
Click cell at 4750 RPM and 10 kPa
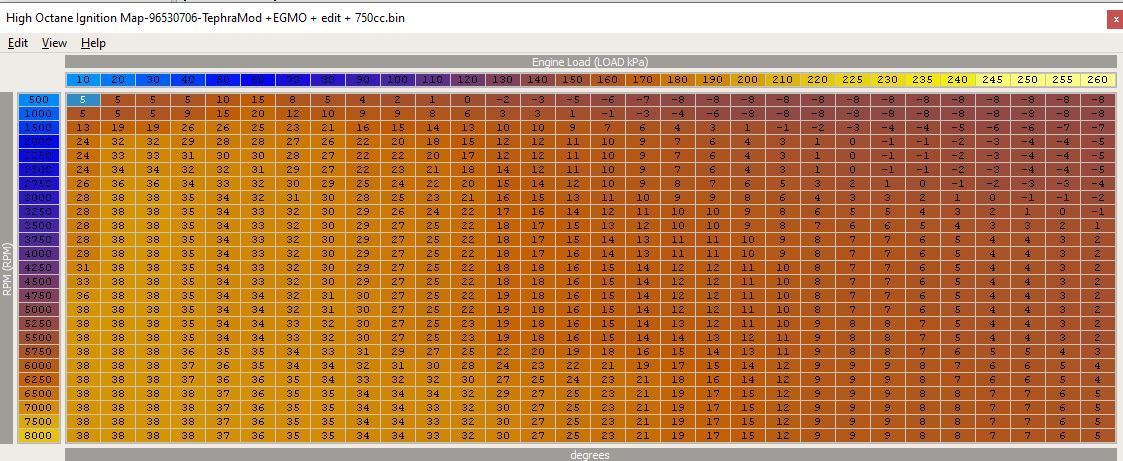coord(83,296)
